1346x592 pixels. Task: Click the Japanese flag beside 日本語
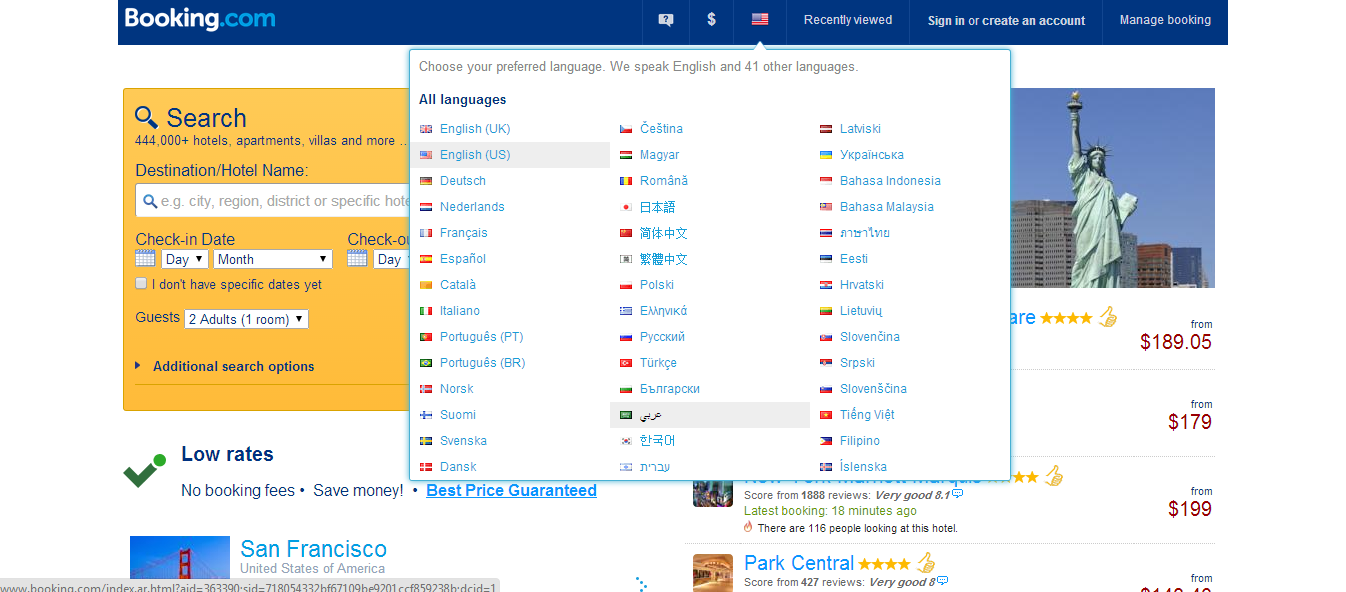[x=626, y=207]
